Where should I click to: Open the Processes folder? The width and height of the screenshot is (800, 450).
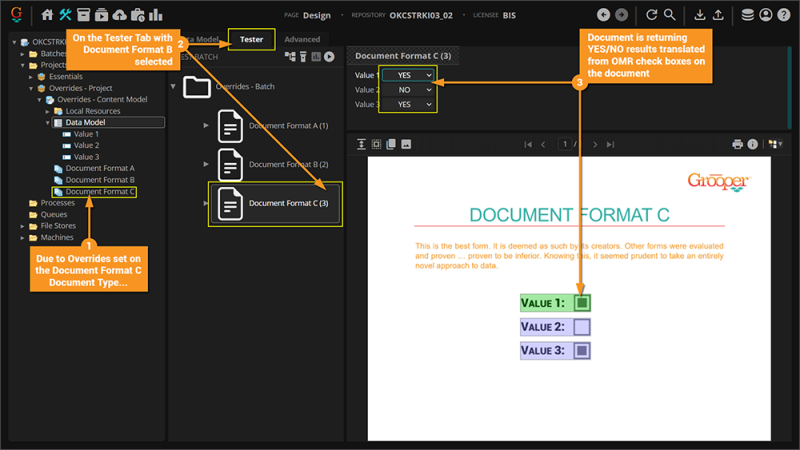point(57,203)
